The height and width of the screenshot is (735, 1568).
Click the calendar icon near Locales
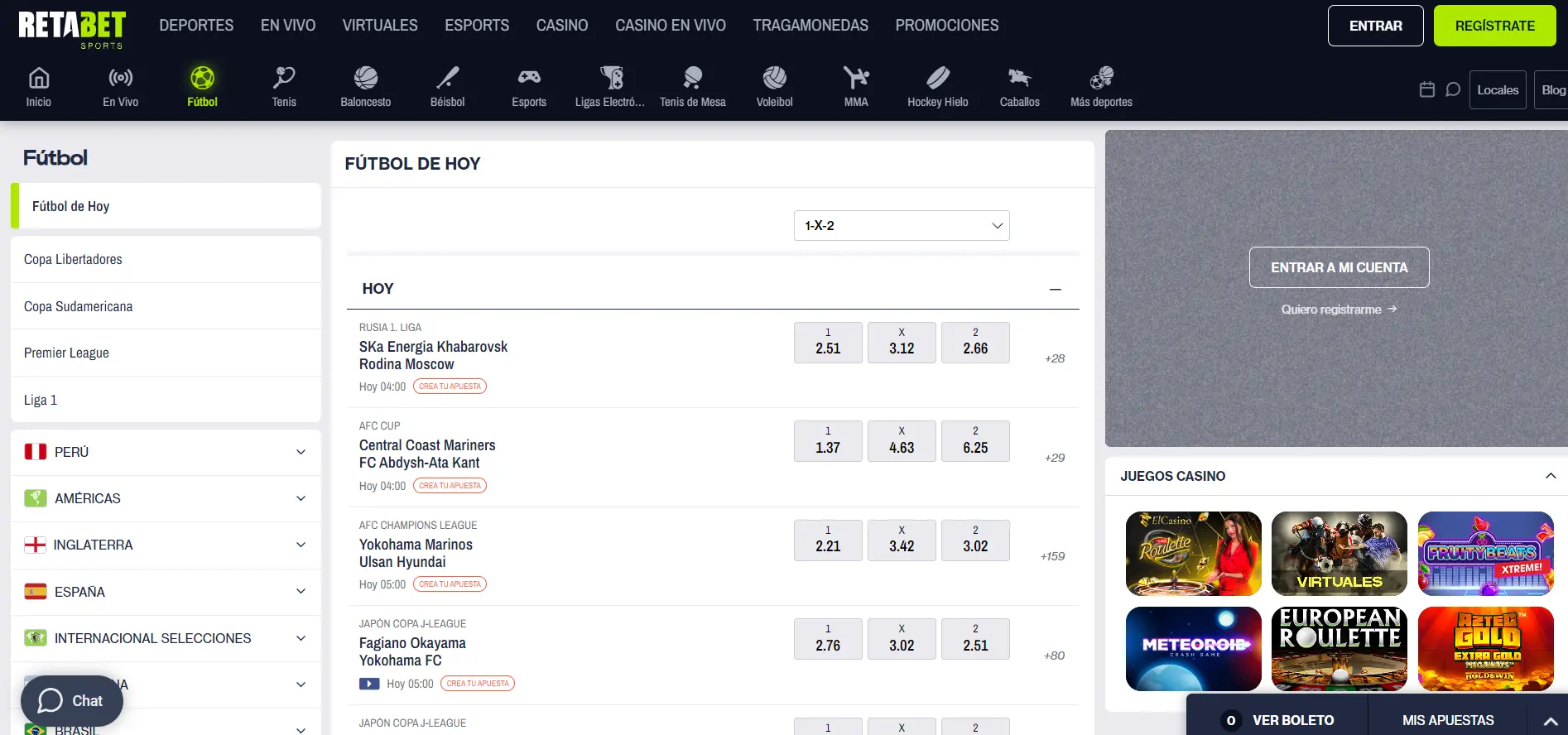(x=1426, y=89)
